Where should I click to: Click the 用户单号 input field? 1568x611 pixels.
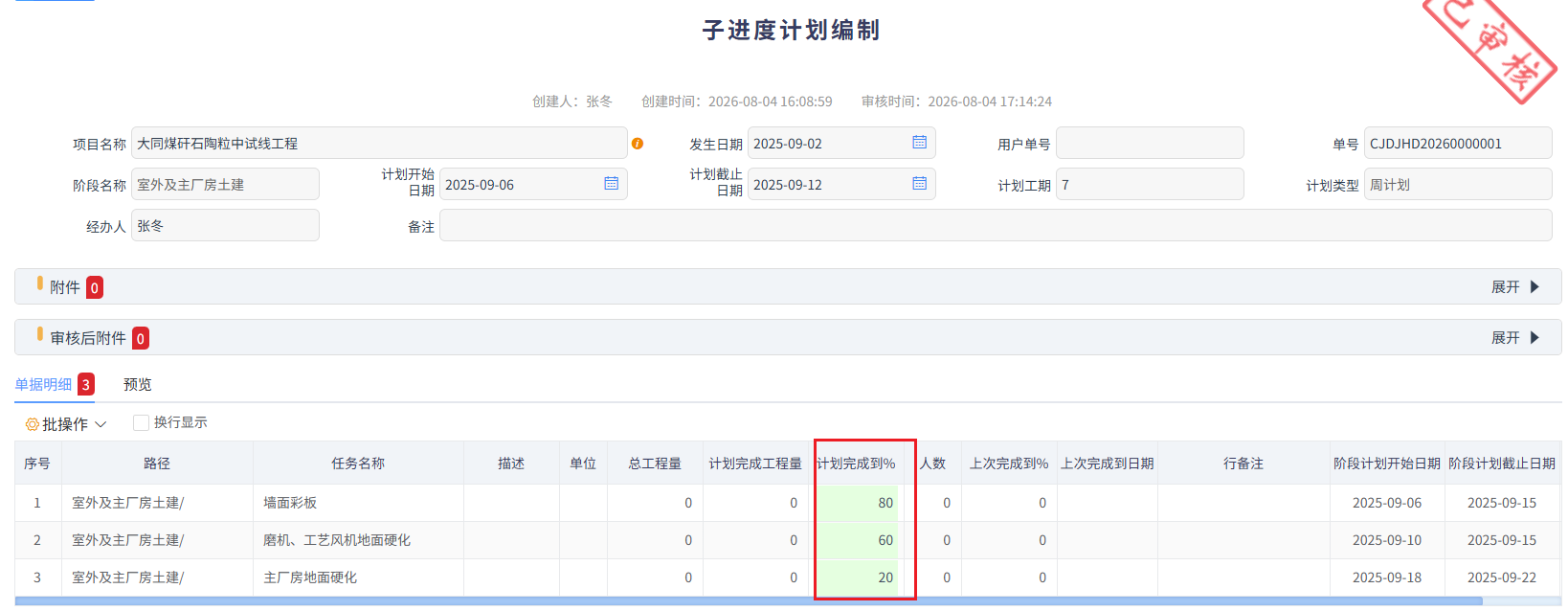(1150, 144)
